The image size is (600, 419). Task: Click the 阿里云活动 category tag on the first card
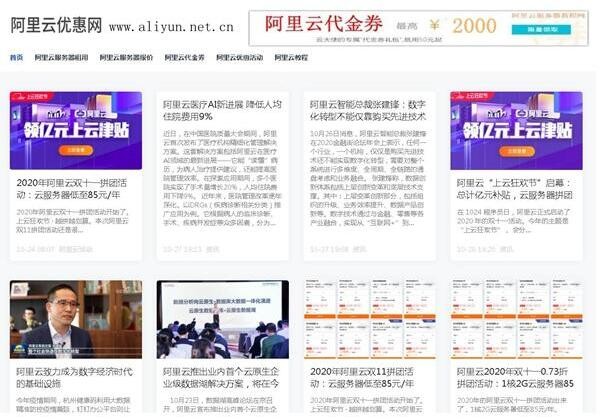coord(76,249)
